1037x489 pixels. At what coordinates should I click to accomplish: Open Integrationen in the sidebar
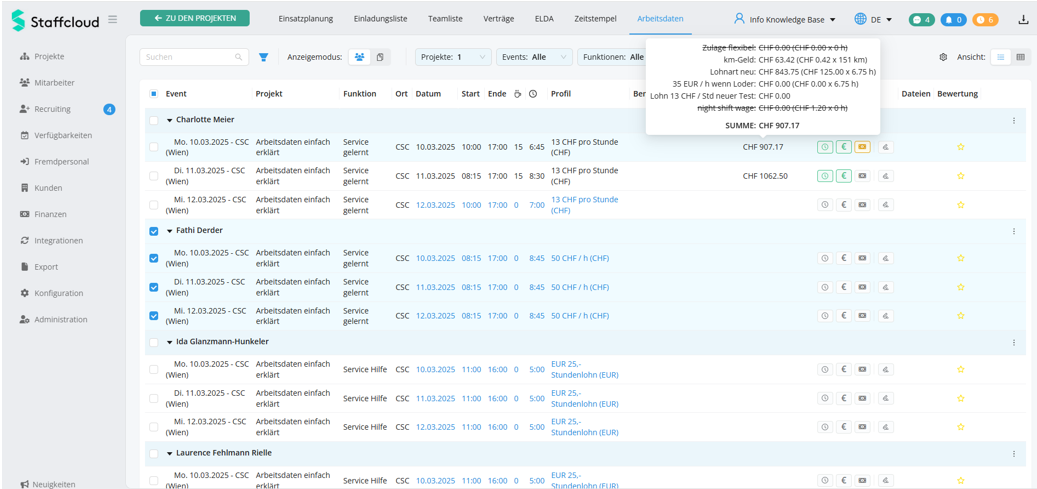point(52,241)
